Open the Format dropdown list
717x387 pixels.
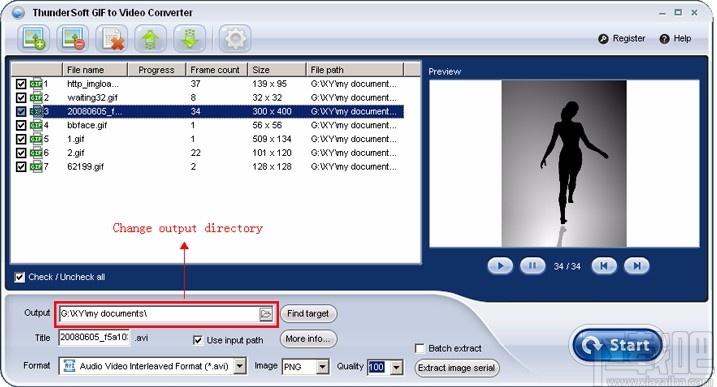(x=240, y=366)
